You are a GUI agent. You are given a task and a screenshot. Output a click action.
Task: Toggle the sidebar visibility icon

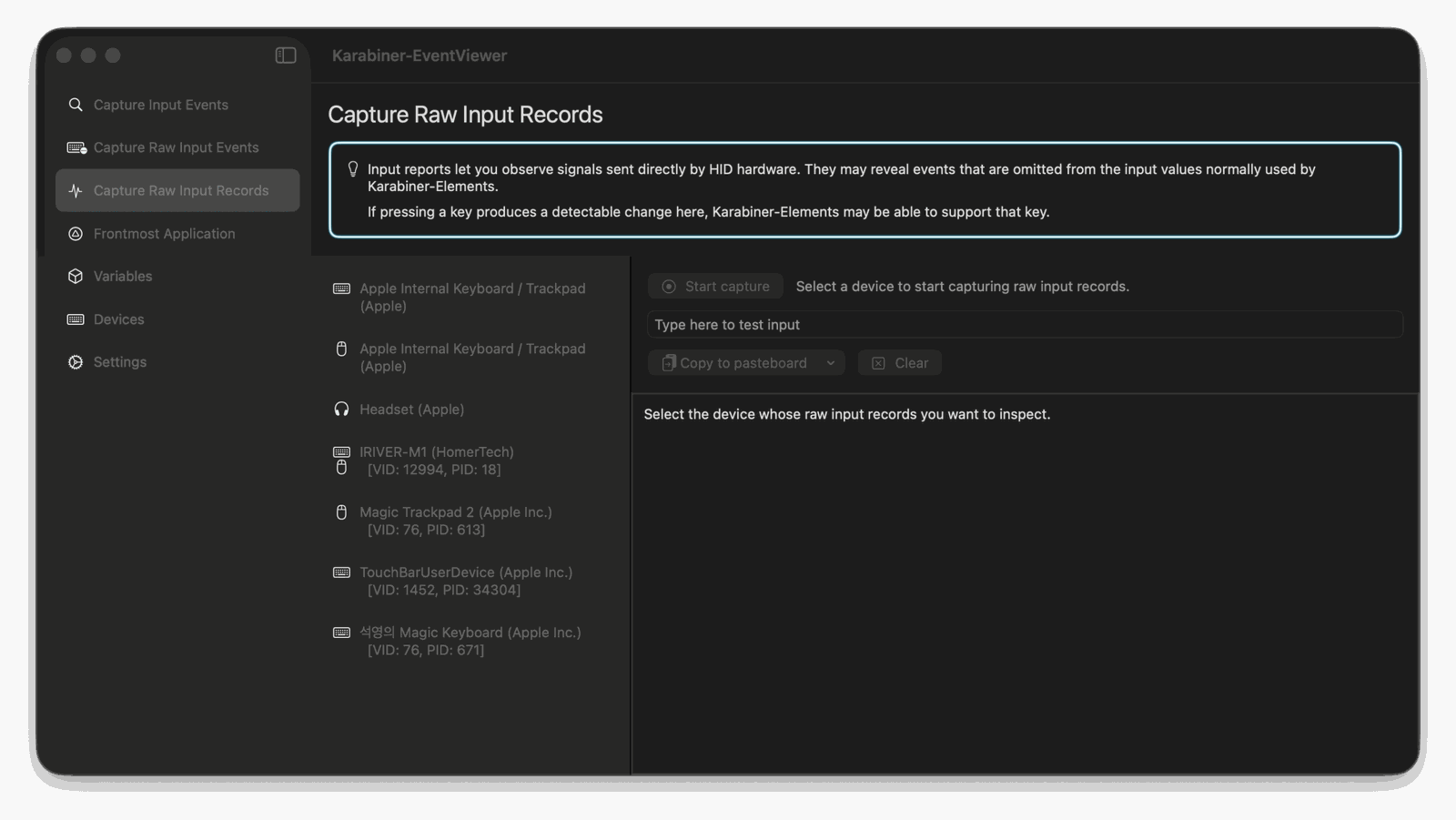(286, 56)
